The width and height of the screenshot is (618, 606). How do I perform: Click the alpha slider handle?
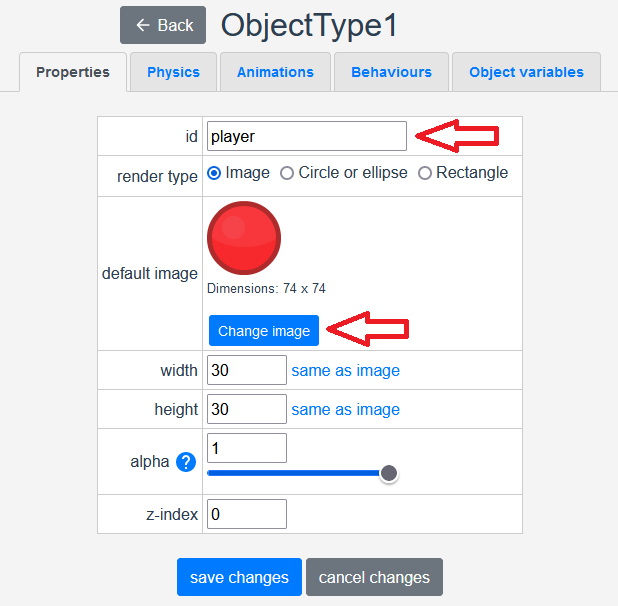click(389, 473)
